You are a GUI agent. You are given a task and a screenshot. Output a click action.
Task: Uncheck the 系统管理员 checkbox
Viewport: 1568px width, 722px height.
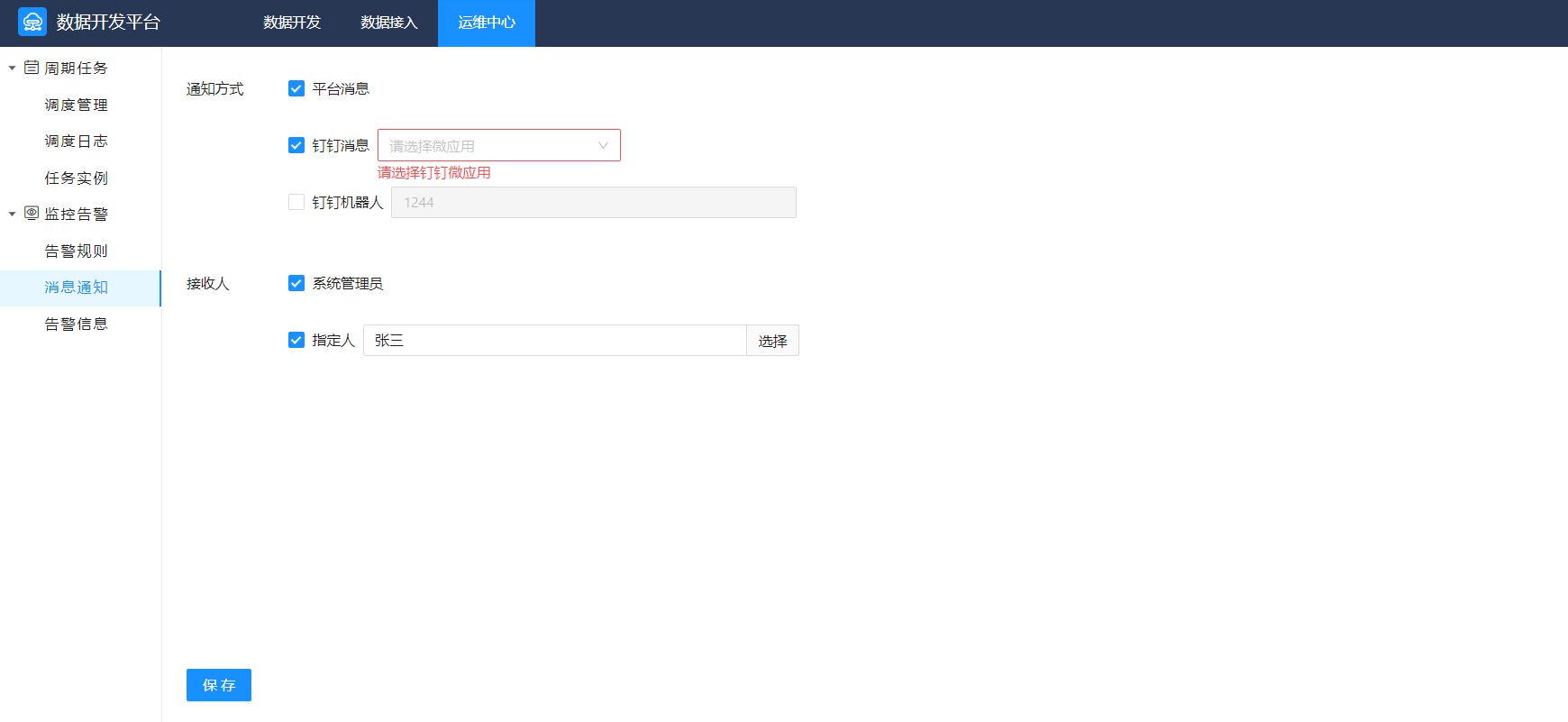click(296, 283)
